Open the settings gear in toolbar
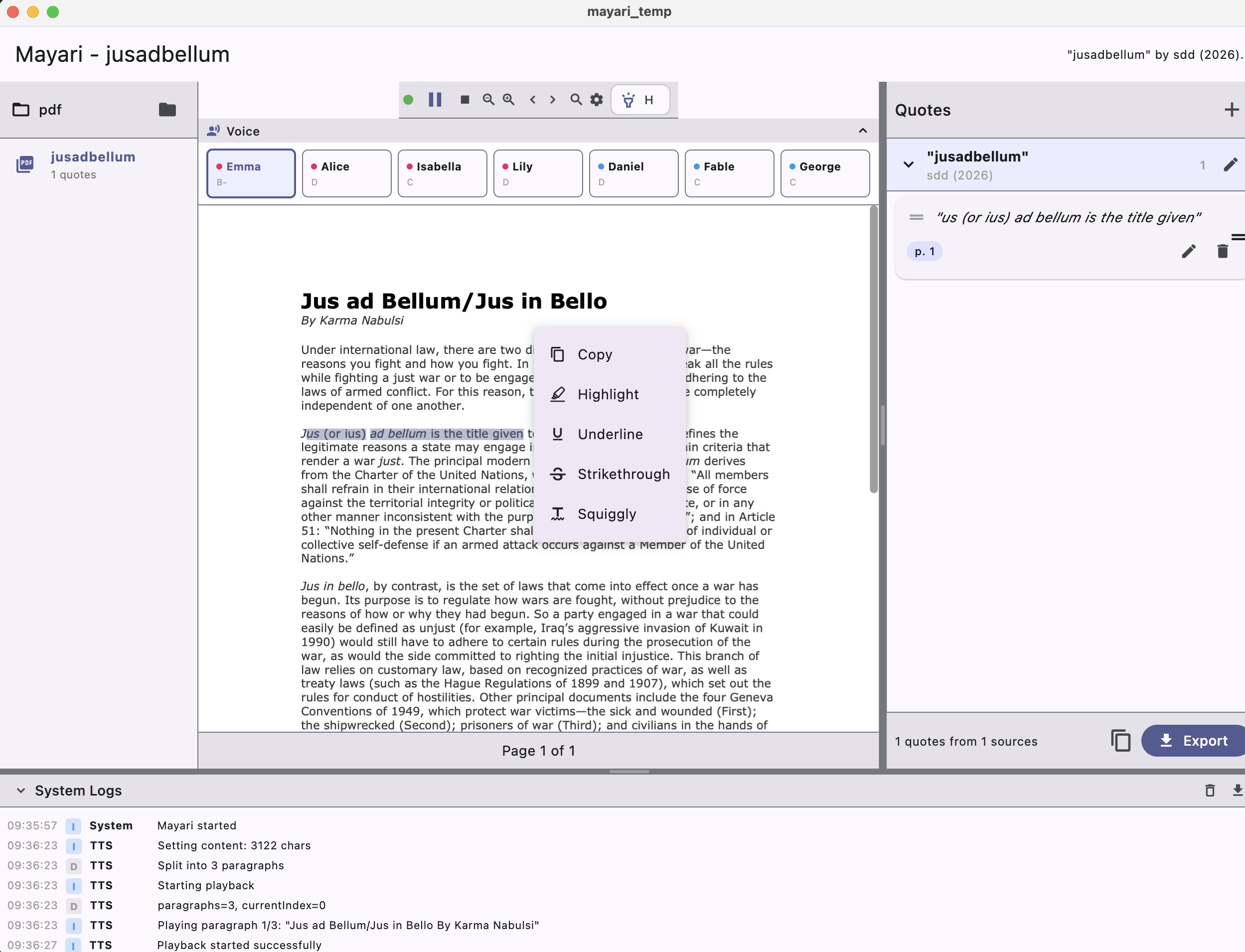Viewport: 1245px width, 952px height. point(596,100)
